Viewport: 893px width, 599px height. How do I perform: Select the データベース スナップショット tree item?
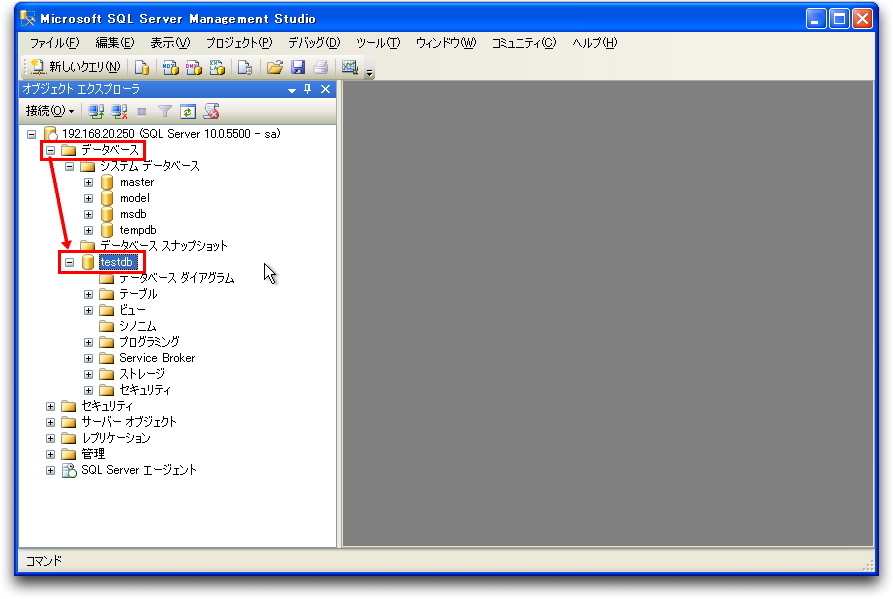tap(163, 246)
